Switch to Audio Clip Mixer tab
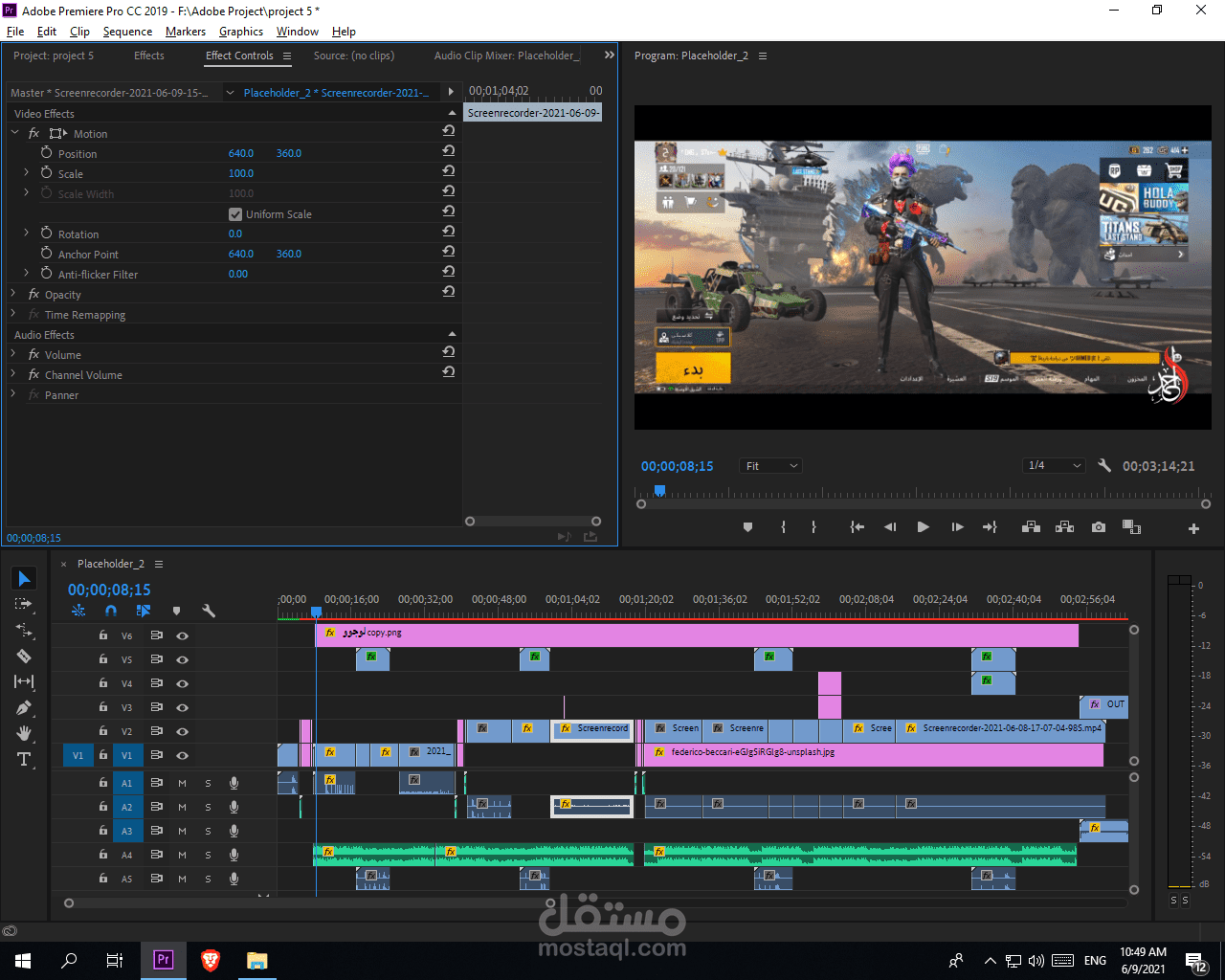The height and width of the screenshot is (980, 1225). [507, 56]
